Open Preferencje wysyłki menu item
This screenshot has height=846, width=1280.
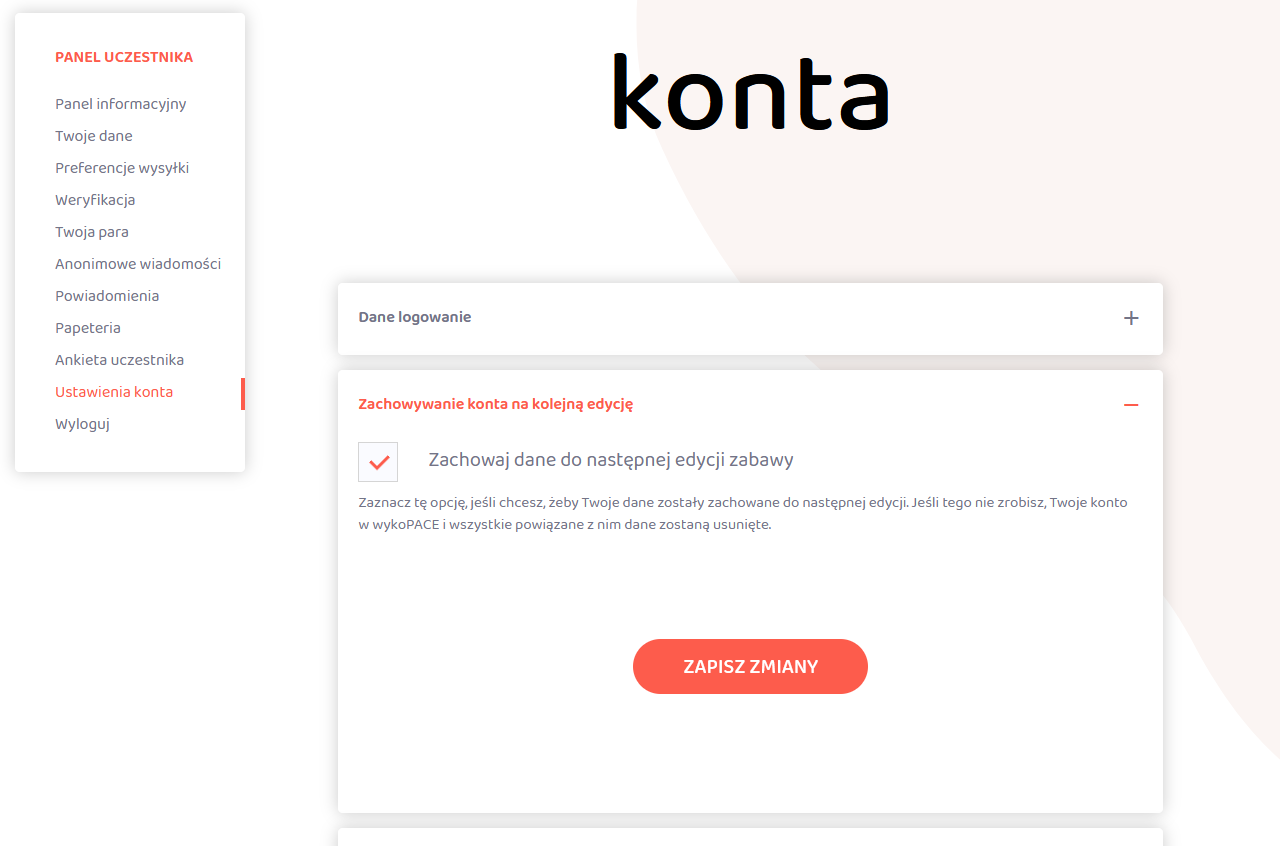click(122, 168)
